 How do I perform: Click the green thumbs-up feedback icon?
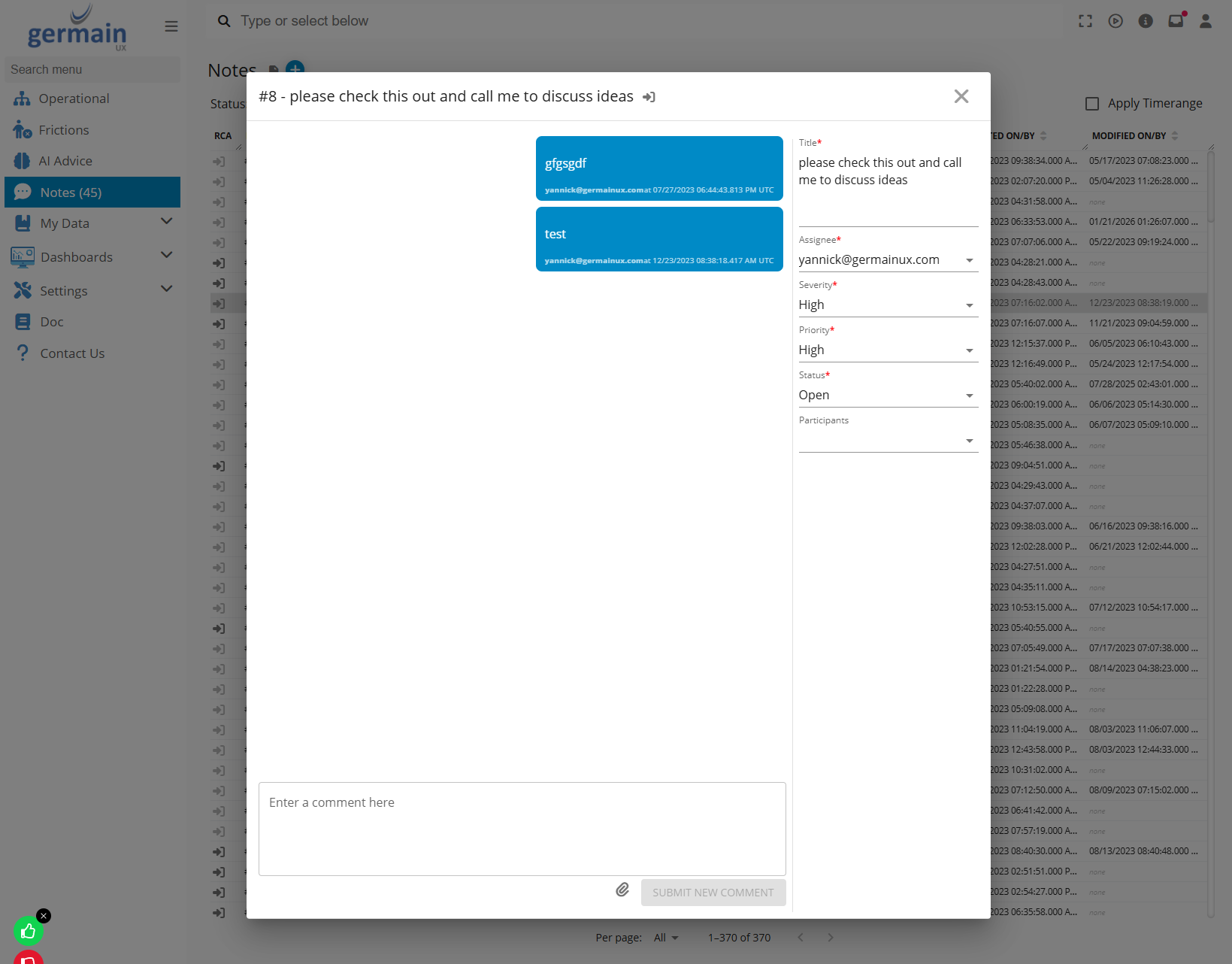[28, 932]
